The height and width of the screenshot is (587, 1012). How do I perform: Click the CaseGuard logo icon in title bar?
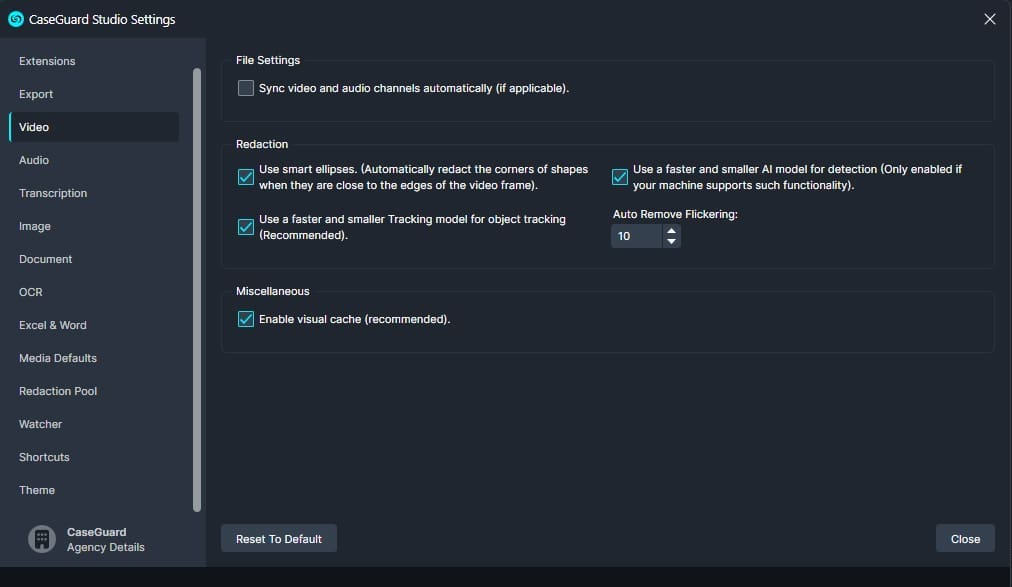click(x=15, y=19)
